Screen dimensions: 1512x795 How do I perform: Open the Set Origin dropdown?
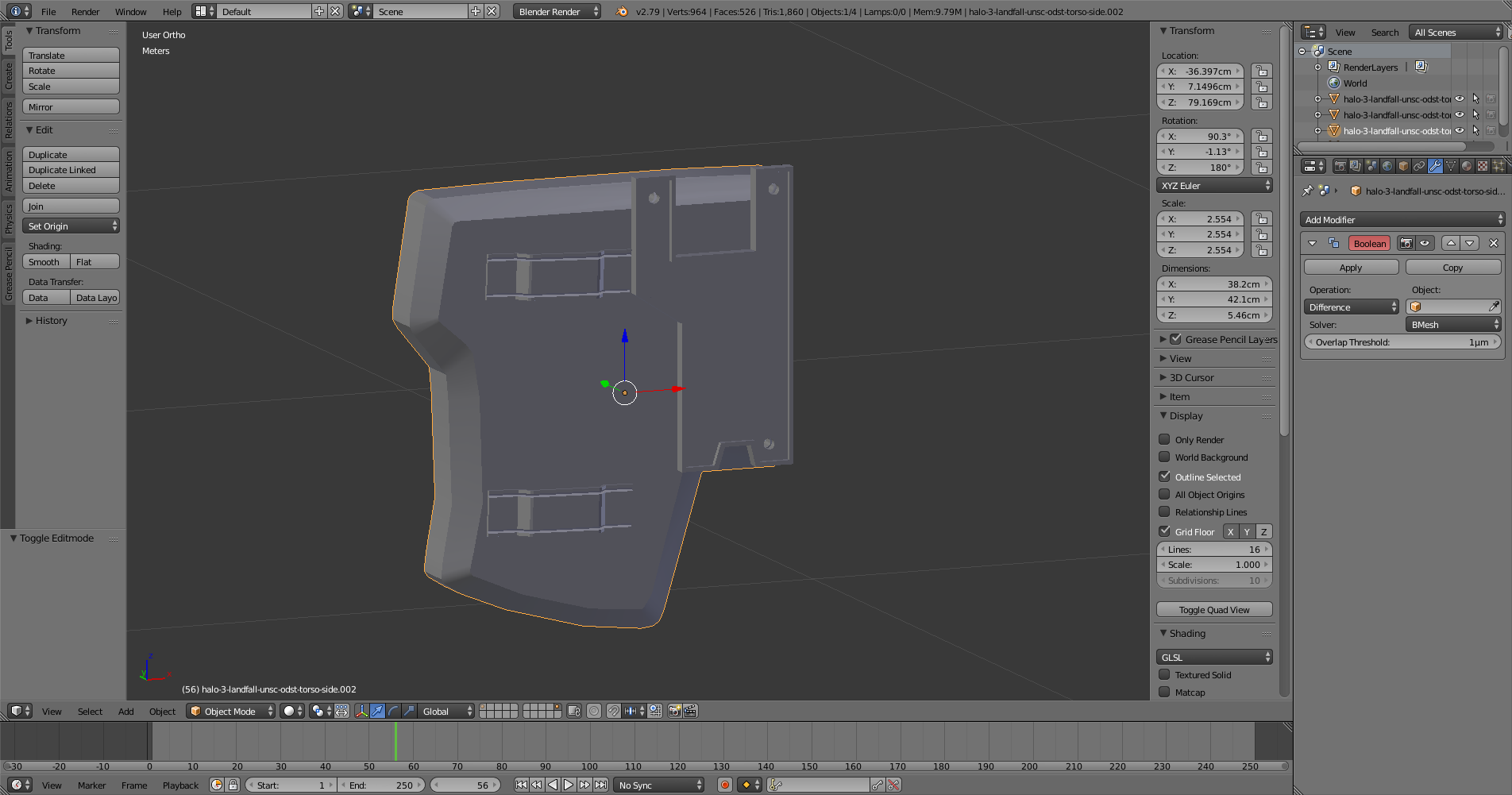(x=71, y=226)
